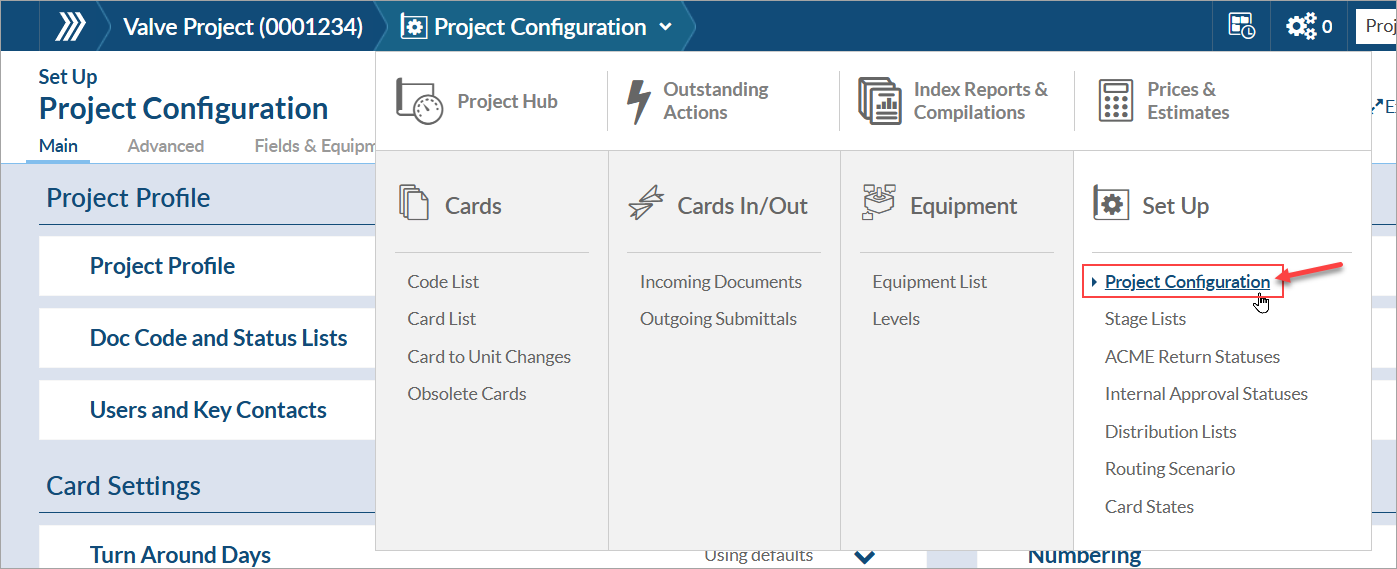The image size is (1397, 569).
Task: Click the Prices & Estimates calculator icon
Action: tap(1115, 101)
